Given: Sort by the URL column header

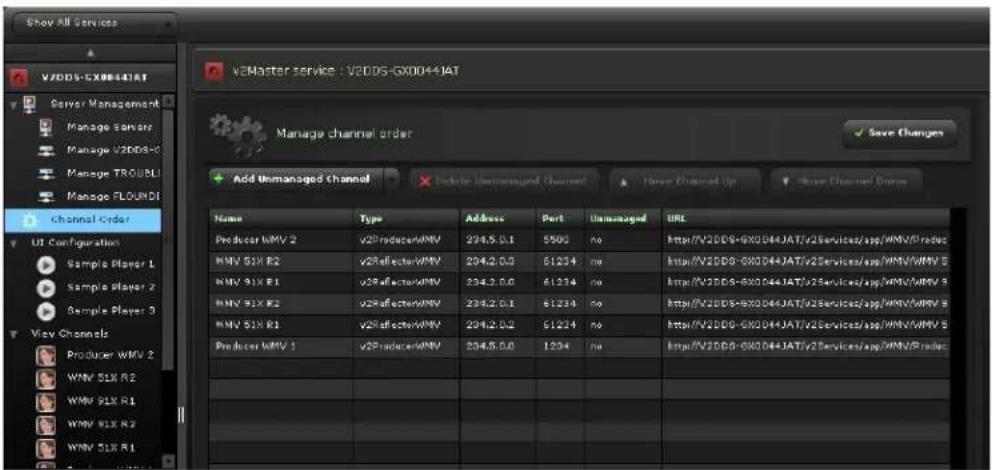Looking at the screenshot, I should (806, 218).
